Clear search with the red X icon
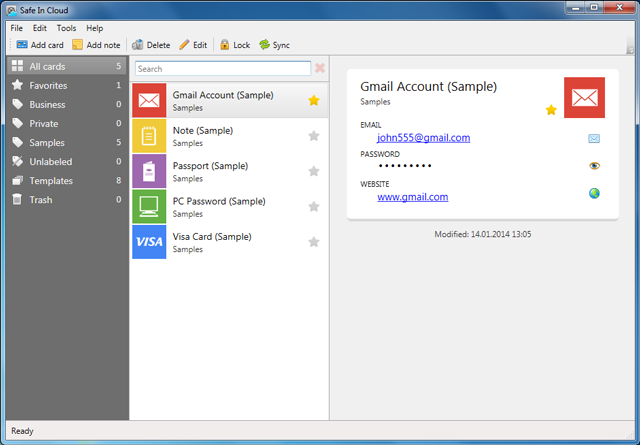The height and width of the screenshot is (445, 640). click(320, 68)
